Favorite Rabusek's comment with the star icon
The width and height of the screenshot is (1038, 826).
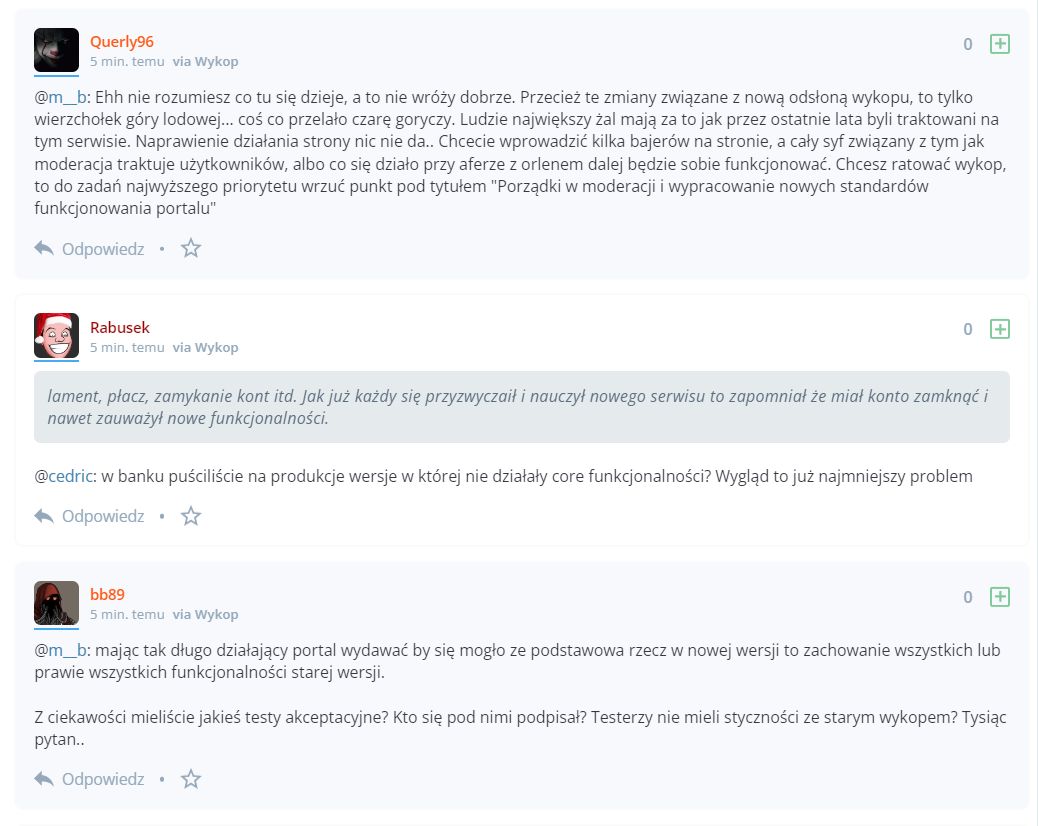pyautogui.click(x=191, y=516)
